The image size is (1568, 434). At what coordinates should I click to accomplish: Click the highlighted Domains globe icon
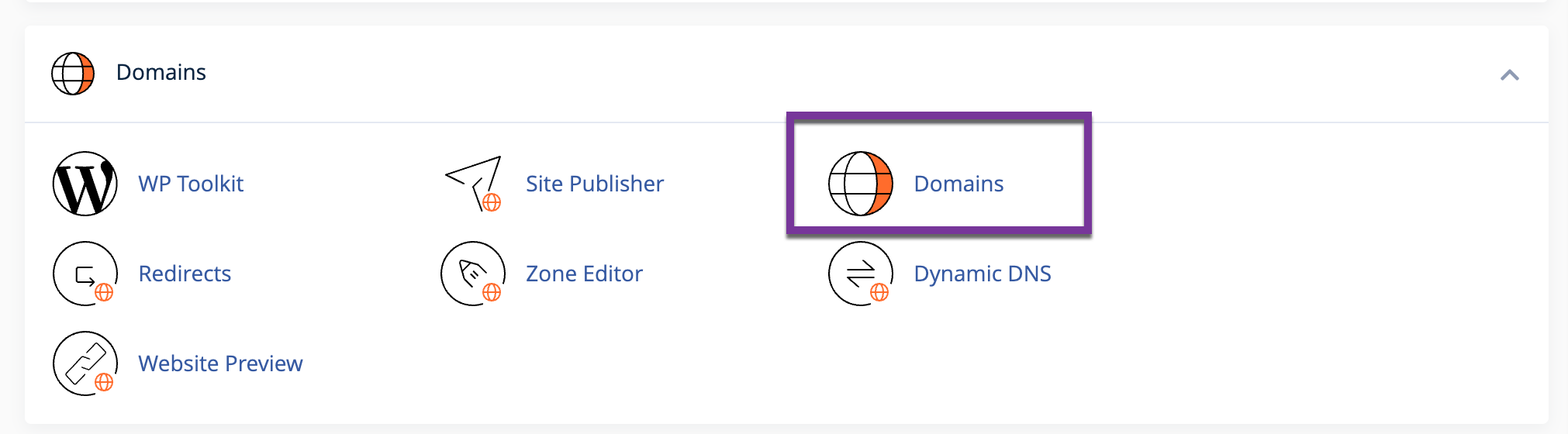860,184
